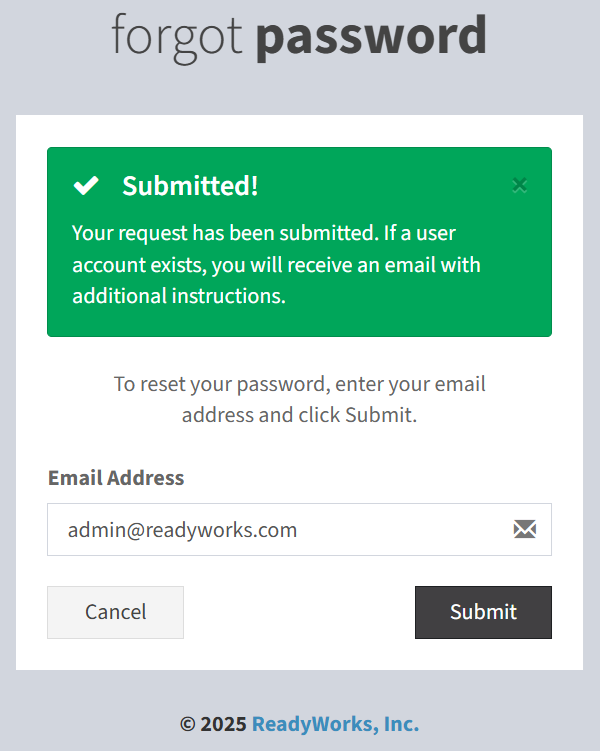
Task: Open the ReadyWorks, Inc. link
Action: (x=335, y=724)
